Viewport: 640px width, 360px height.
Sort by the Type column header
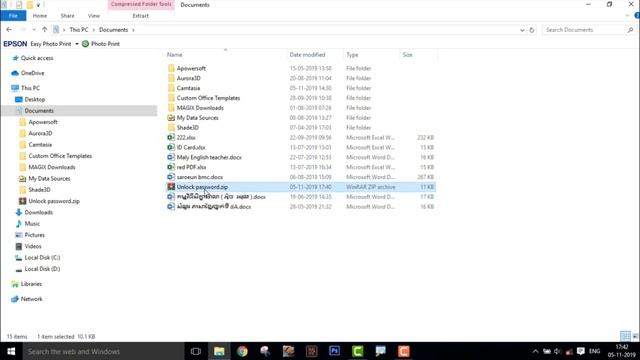(x=352, y=55)
